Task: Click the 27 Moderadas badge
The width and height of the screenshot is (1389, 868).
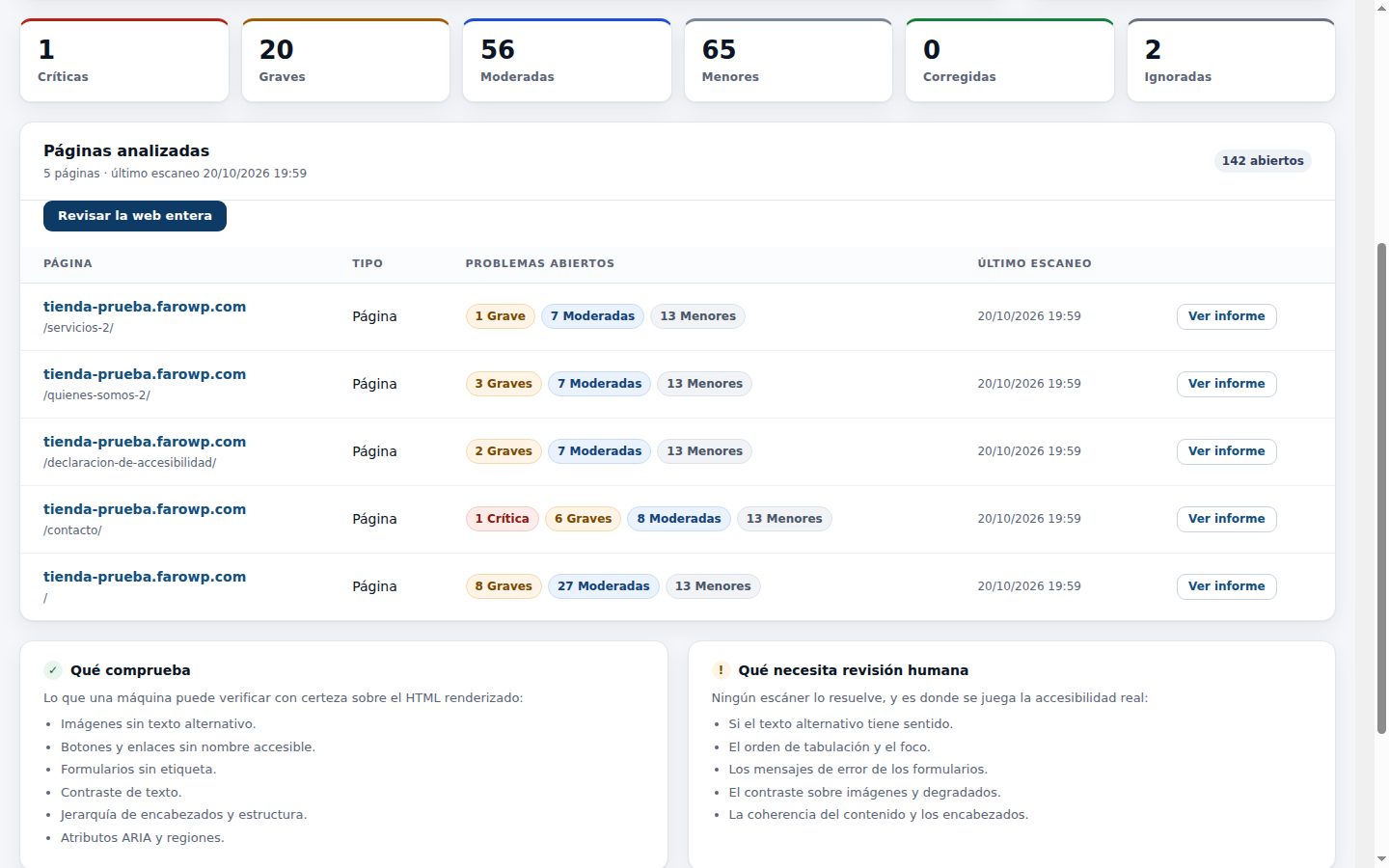Action: (x=604, y=586)
